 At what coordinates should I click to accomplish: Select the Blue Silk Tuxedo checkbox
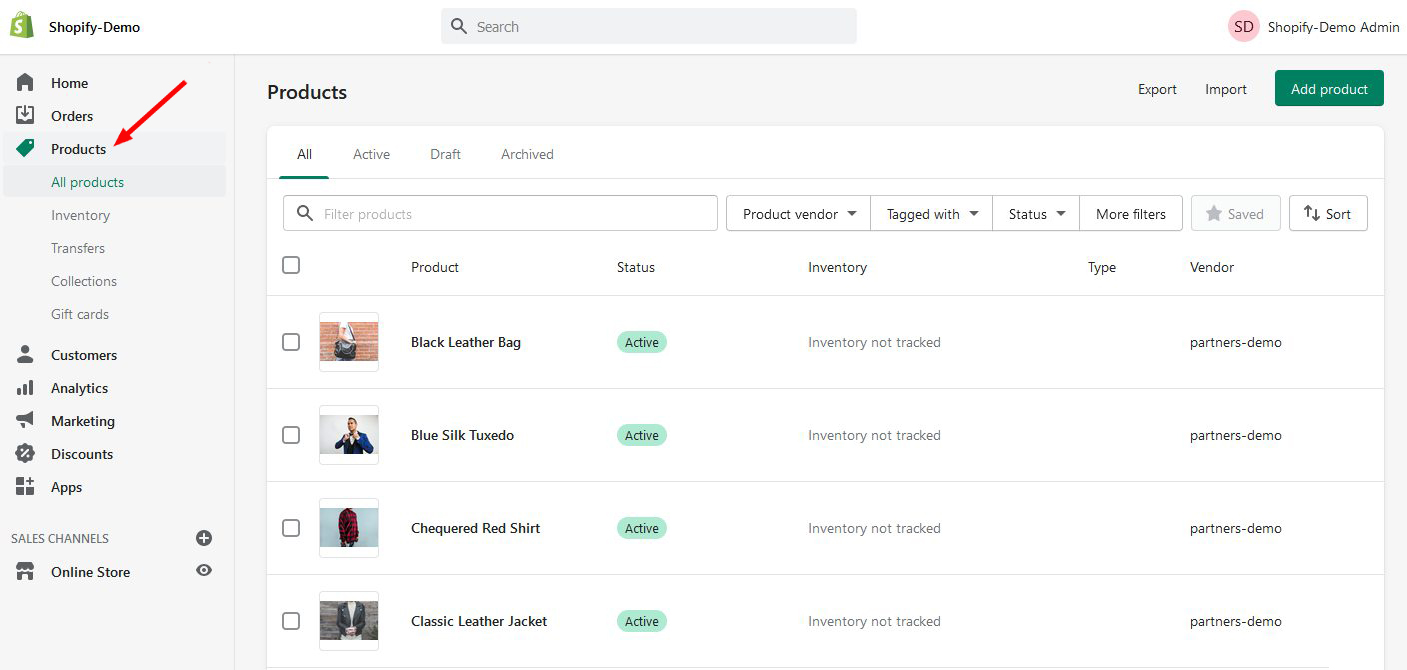(x=291, y=435)
